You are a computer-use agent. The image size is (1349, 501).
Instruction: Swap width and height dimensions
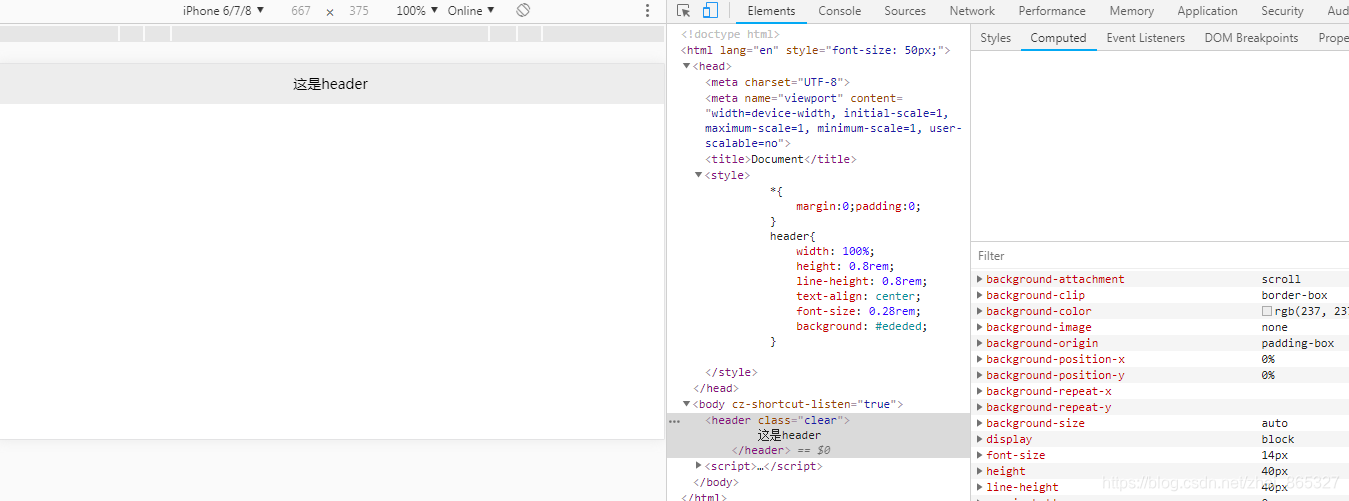[x=330, y=12]
